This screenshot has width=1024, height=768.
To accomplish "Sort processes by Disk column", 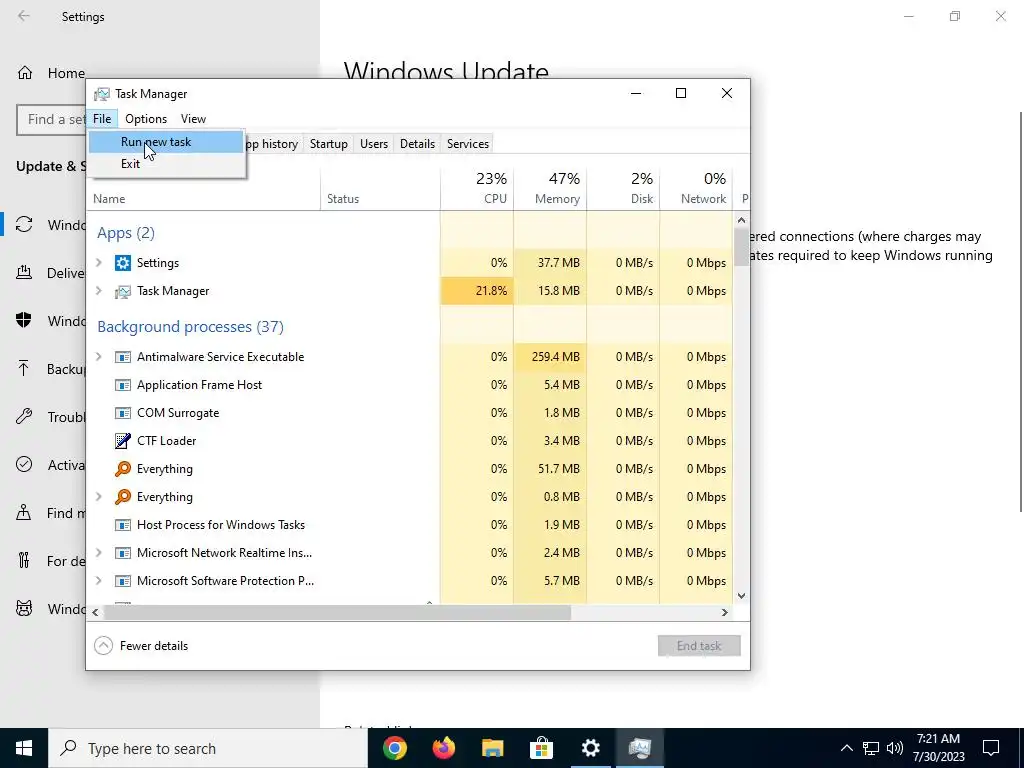I will (624, 189).
